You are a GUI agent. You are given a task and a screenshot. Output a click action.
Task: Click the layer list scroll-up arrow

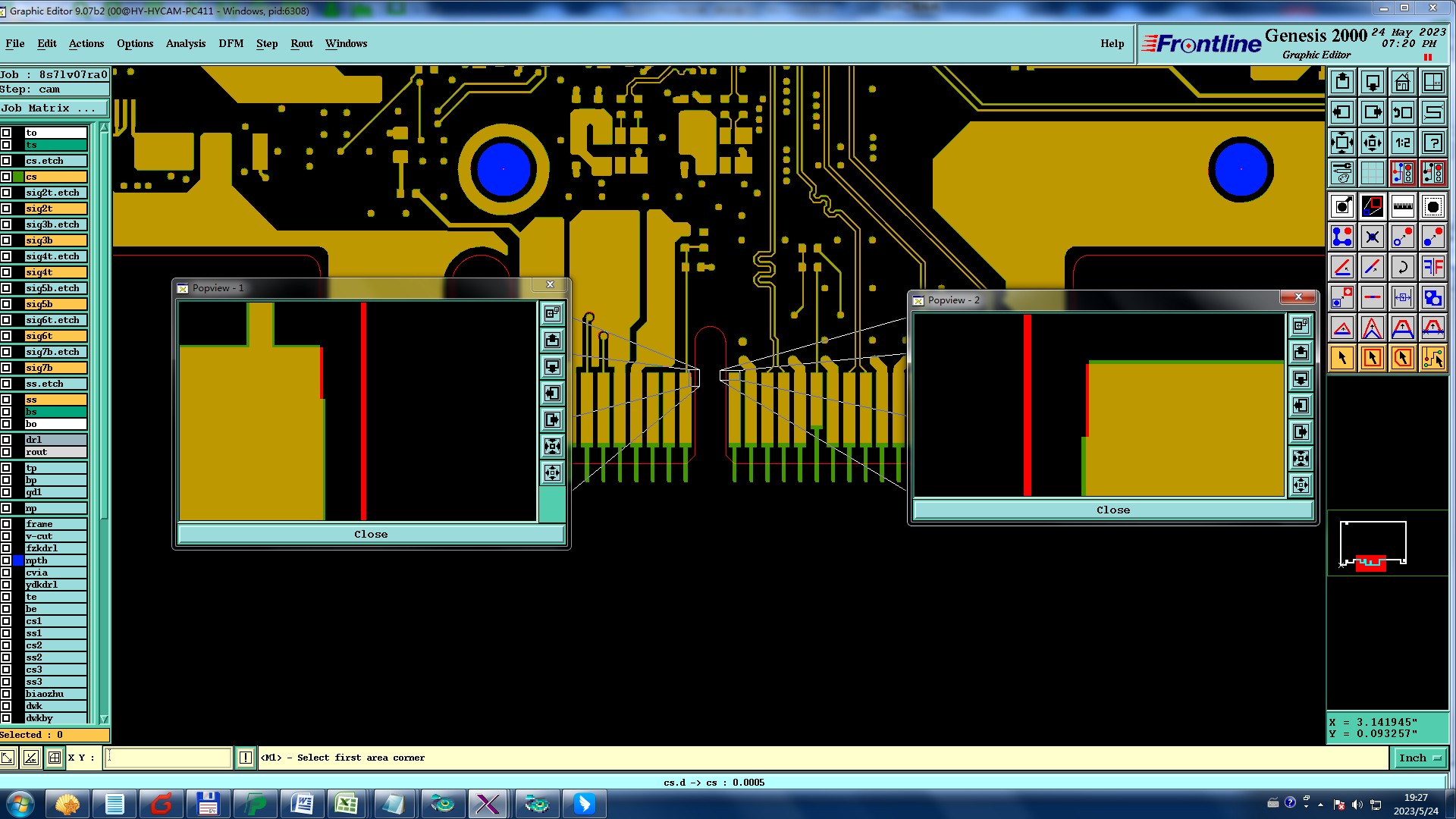104,127
